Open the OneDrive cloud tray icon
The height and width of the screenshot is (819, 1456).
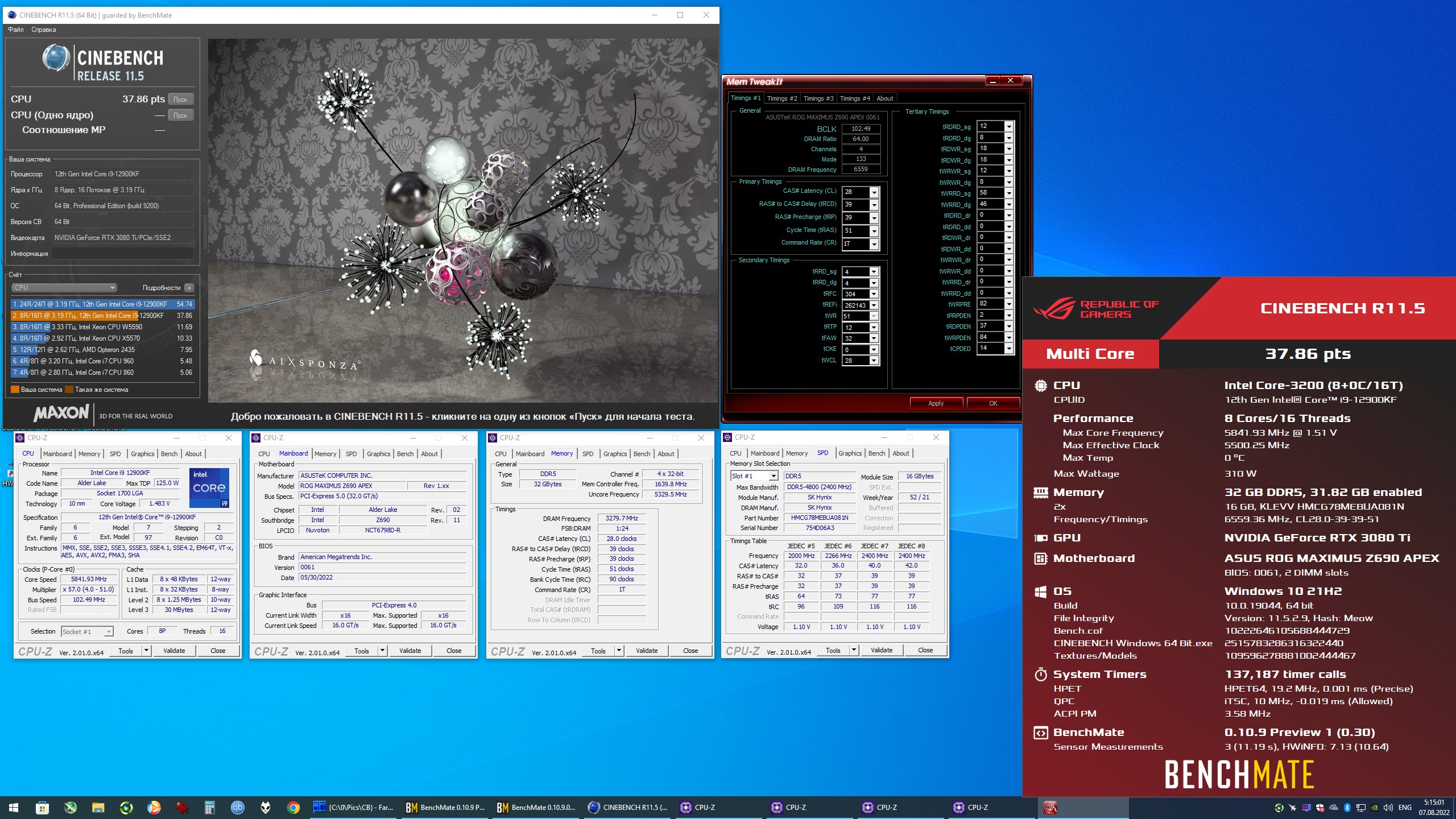pos(1333,808)
